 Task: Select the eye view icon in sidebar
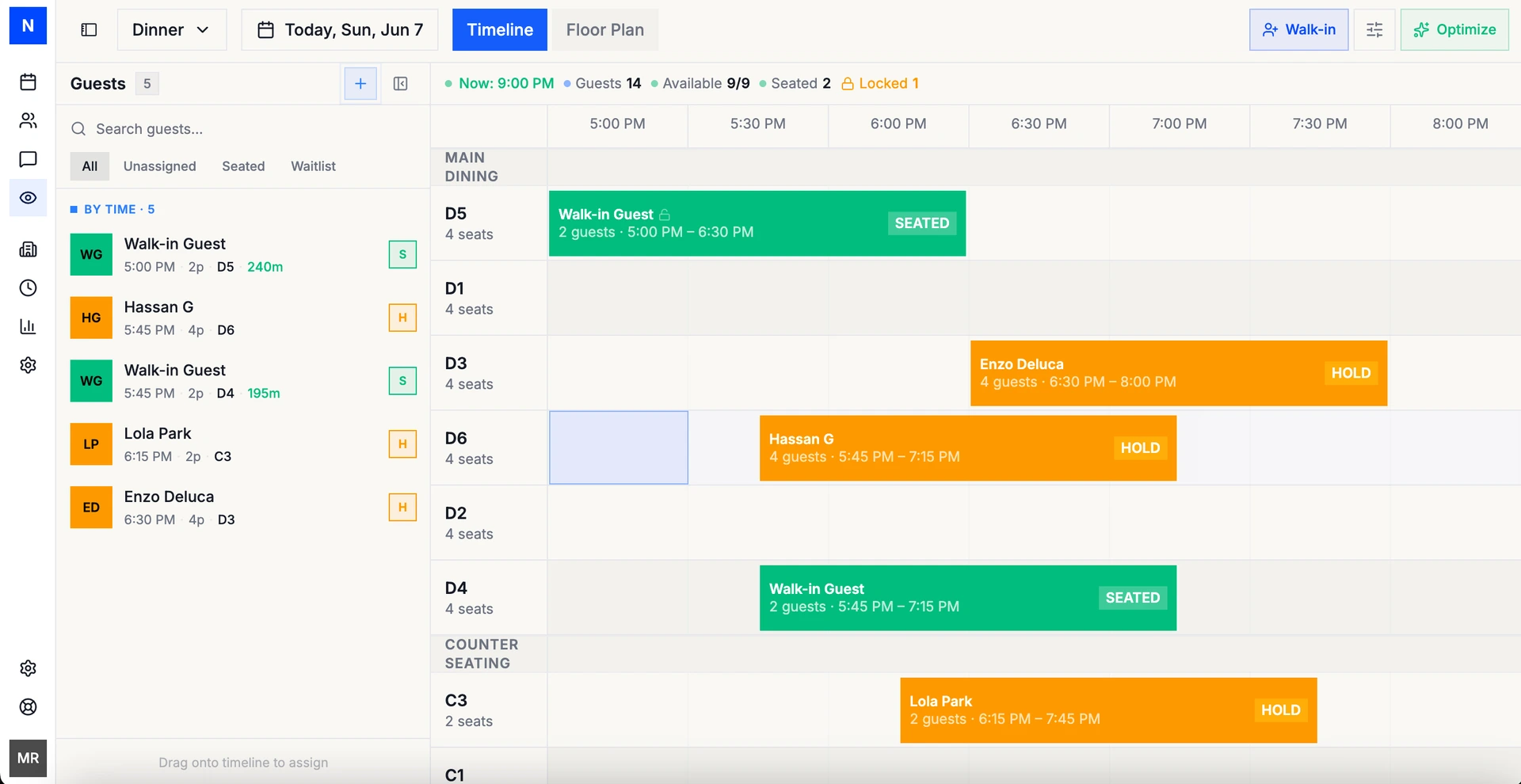28,198
